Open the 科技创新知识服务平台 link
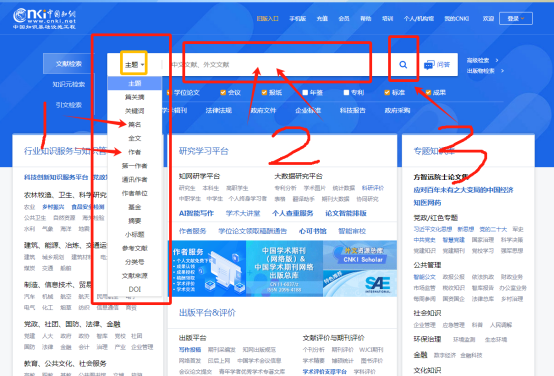This screenshot has width=554, height=376. 56,177
